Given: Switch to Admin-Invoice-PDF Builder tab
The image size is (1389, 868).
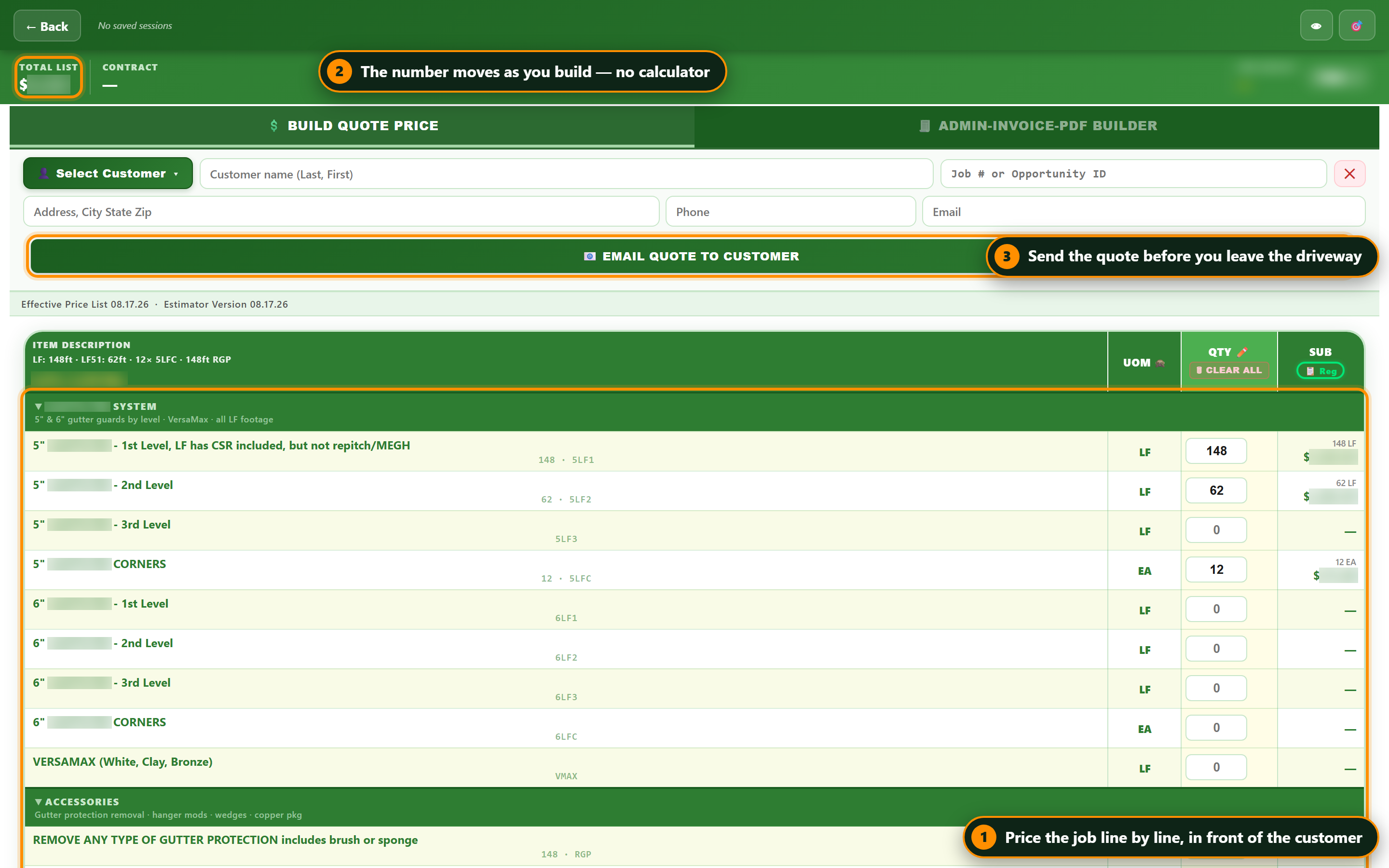Looking at the screenshot, I should tap(1036, 126).
